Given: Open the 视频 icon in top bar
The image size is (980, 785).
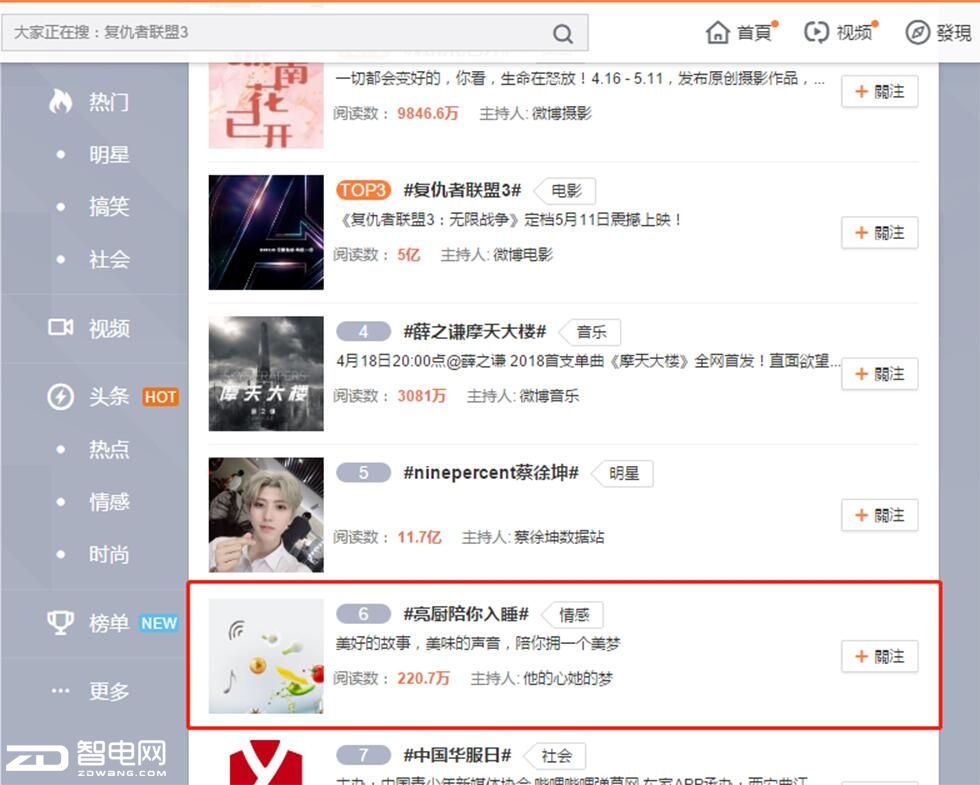Looking at the screenshot, I should (x=816, y=32).
